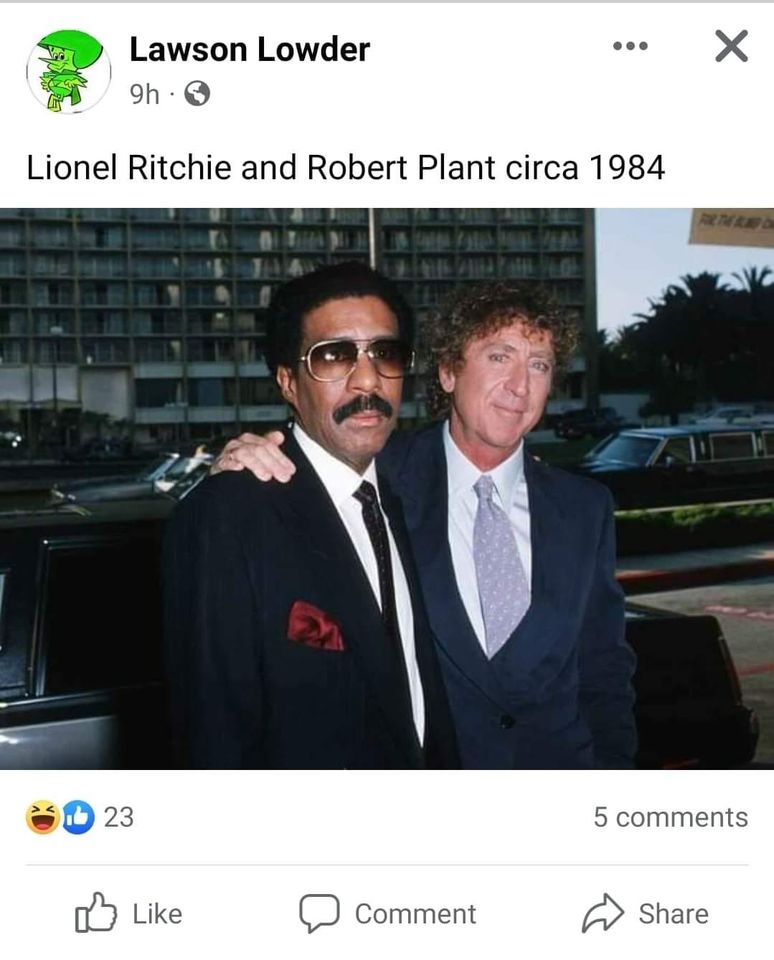Open the post photo of two men
The image size is (774, 960).
(x=387, y=488)
